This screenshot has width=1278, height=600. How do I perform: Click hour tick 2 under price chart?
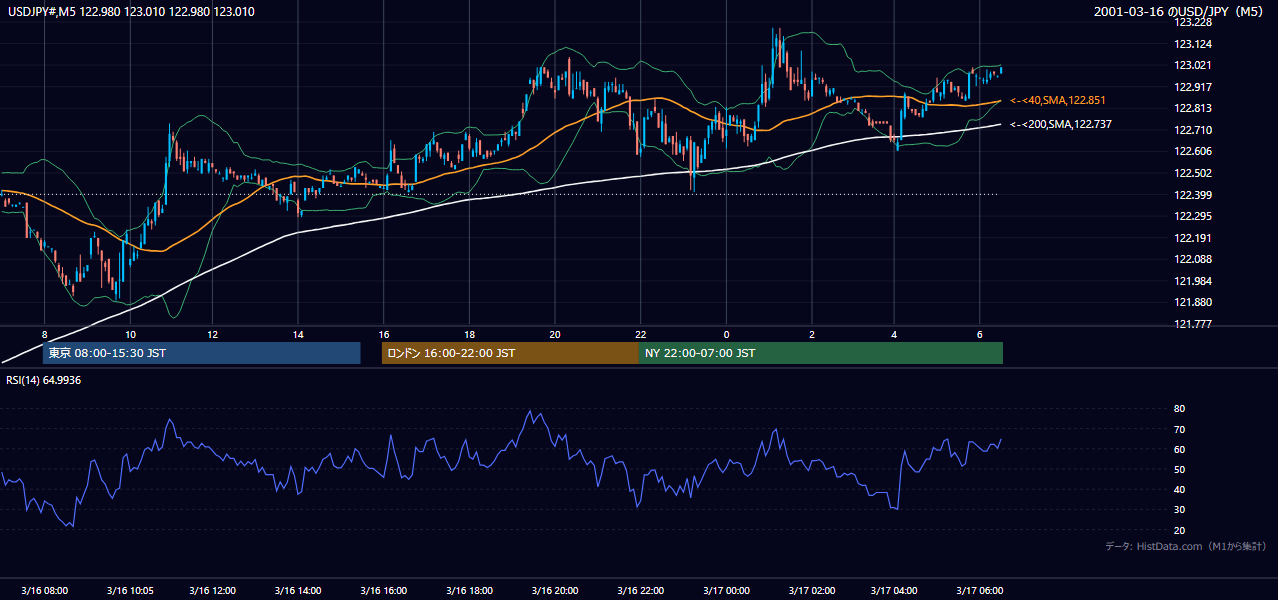tap(811, 335)
